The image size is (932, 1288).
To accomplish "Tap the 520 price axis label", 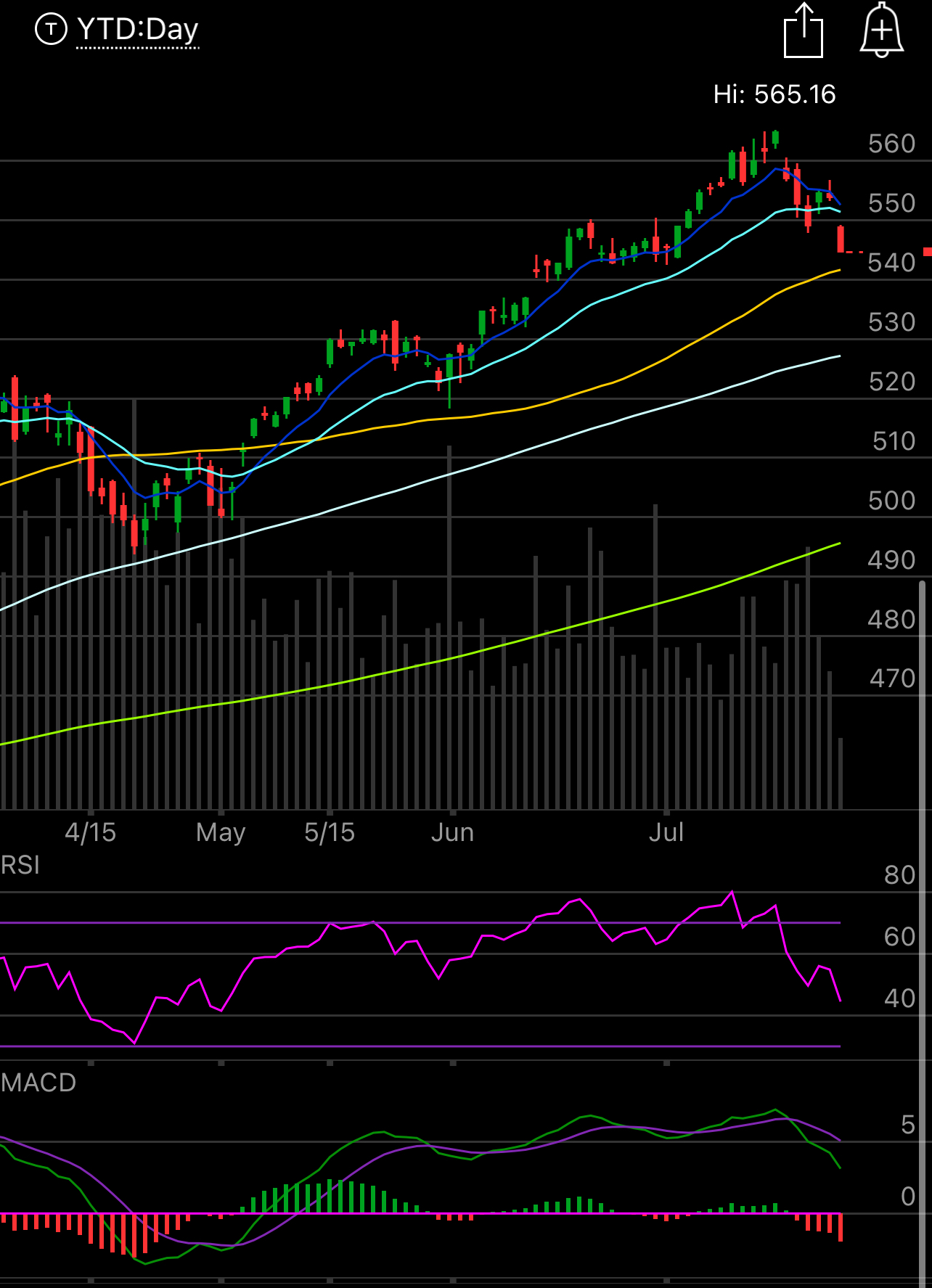I will coord(891,382).
